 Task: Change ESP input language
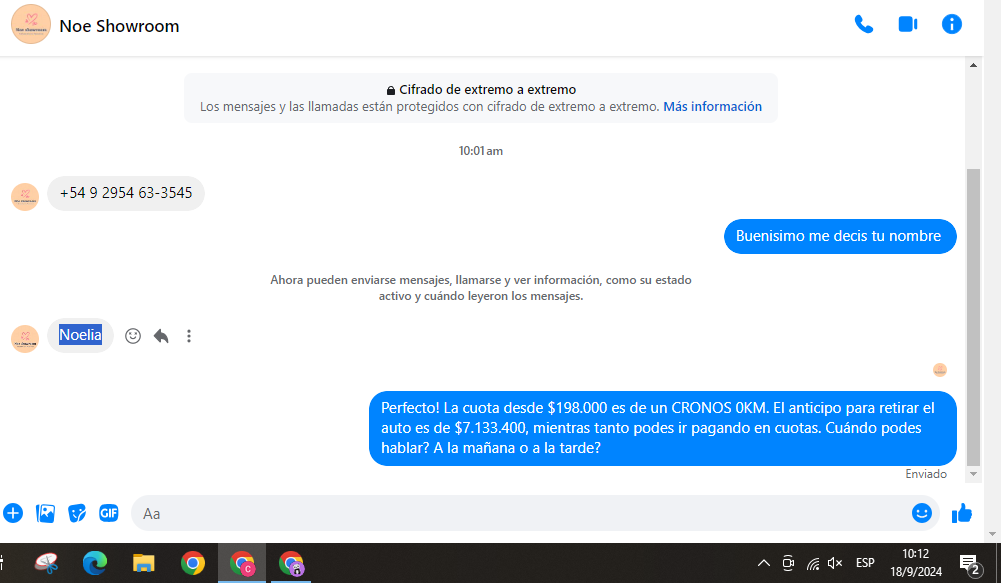pos(865,563)
